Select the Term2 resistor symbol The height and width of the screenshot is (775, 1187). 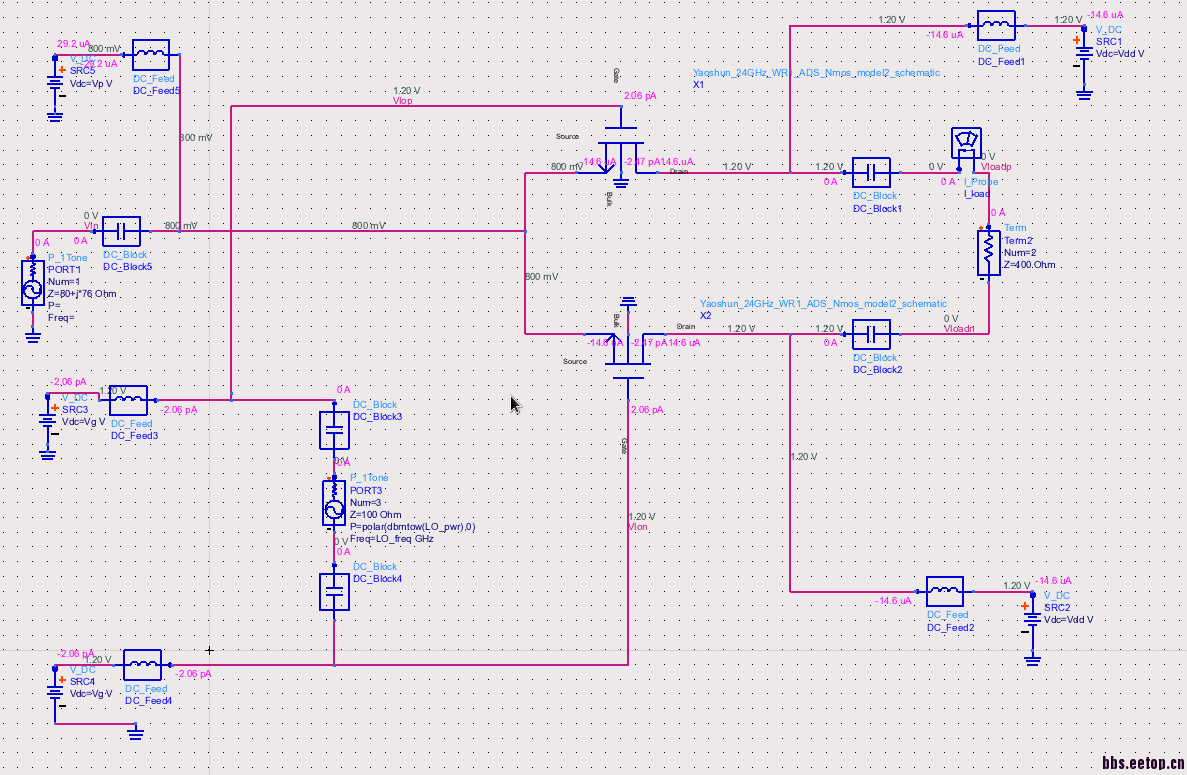[988, 253]
